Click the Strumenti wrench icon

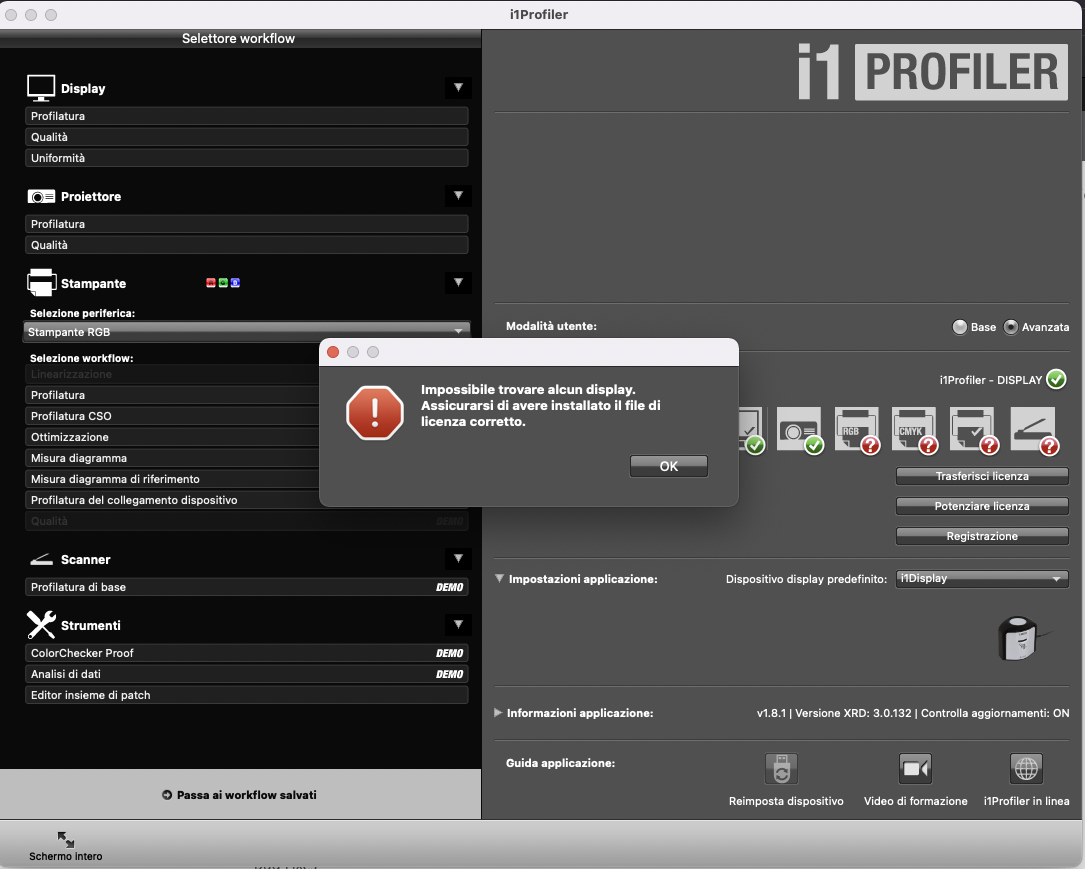[x=41, y=625]
